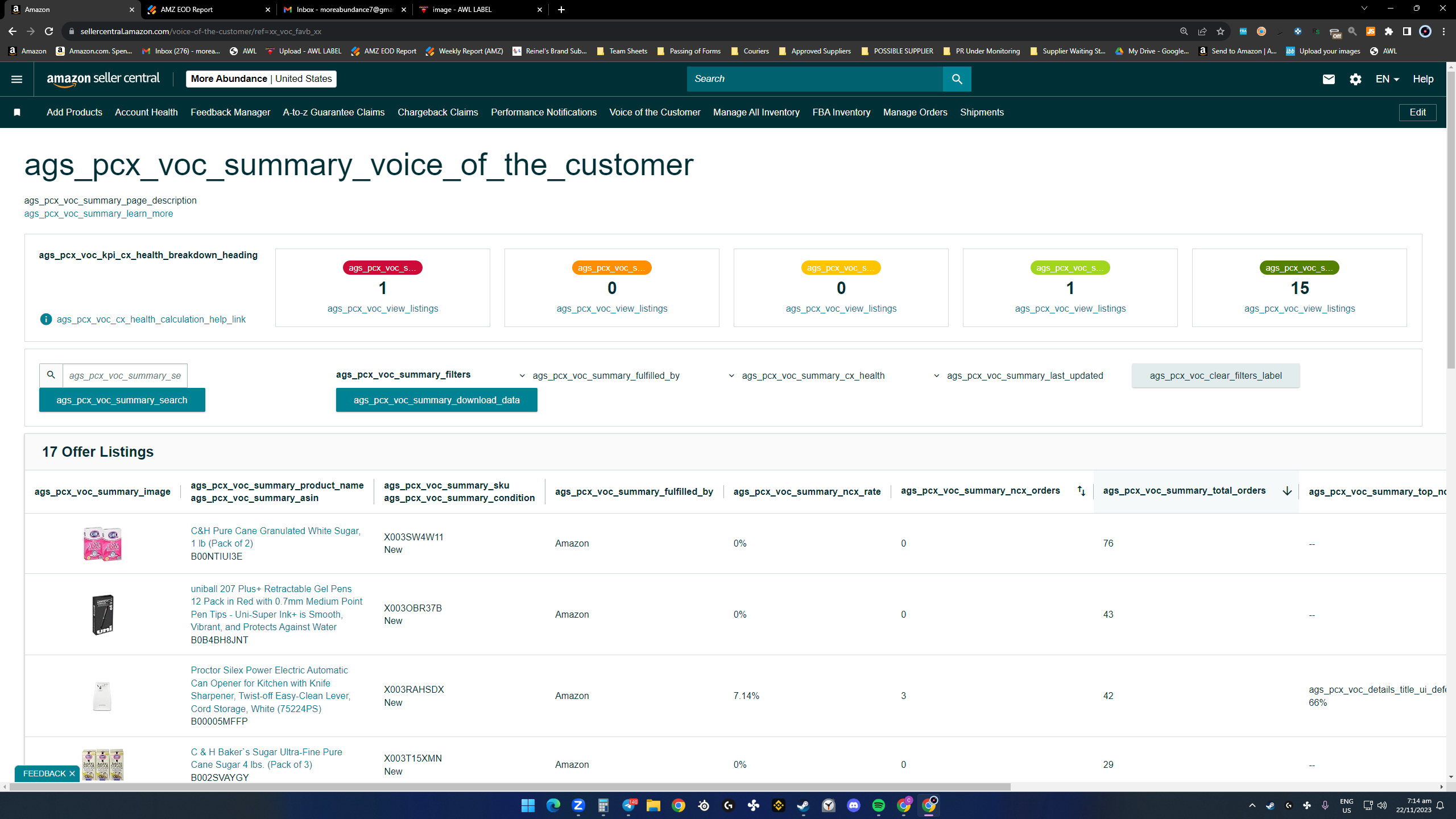Switch to the AMZ EOD Report tab
Image resolution: width=1456 pixels, height=819 pixels.
pyautogui.click(x=209, y=10)
